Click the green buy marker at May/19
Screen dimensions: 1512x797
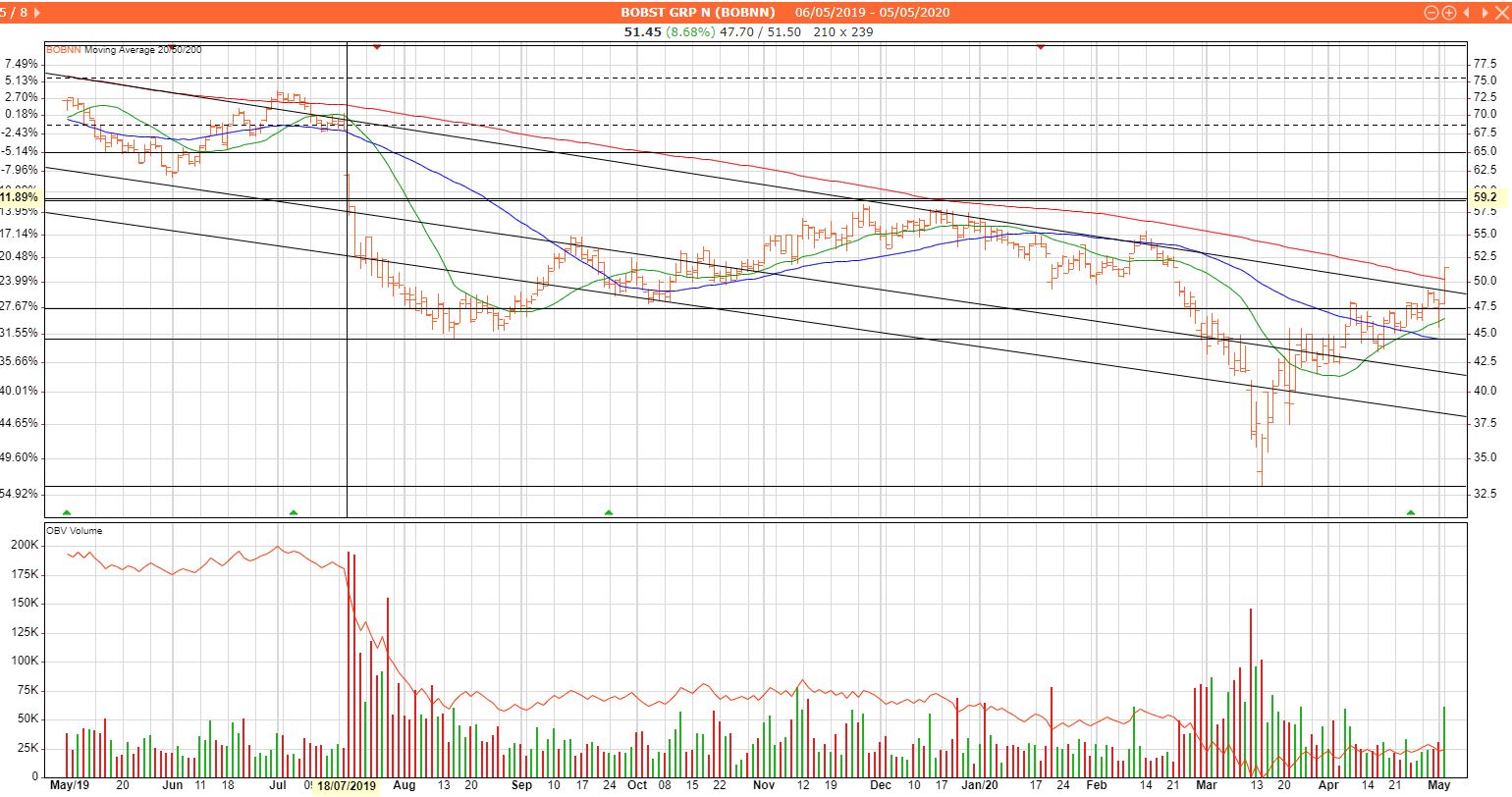click(67, 512)
